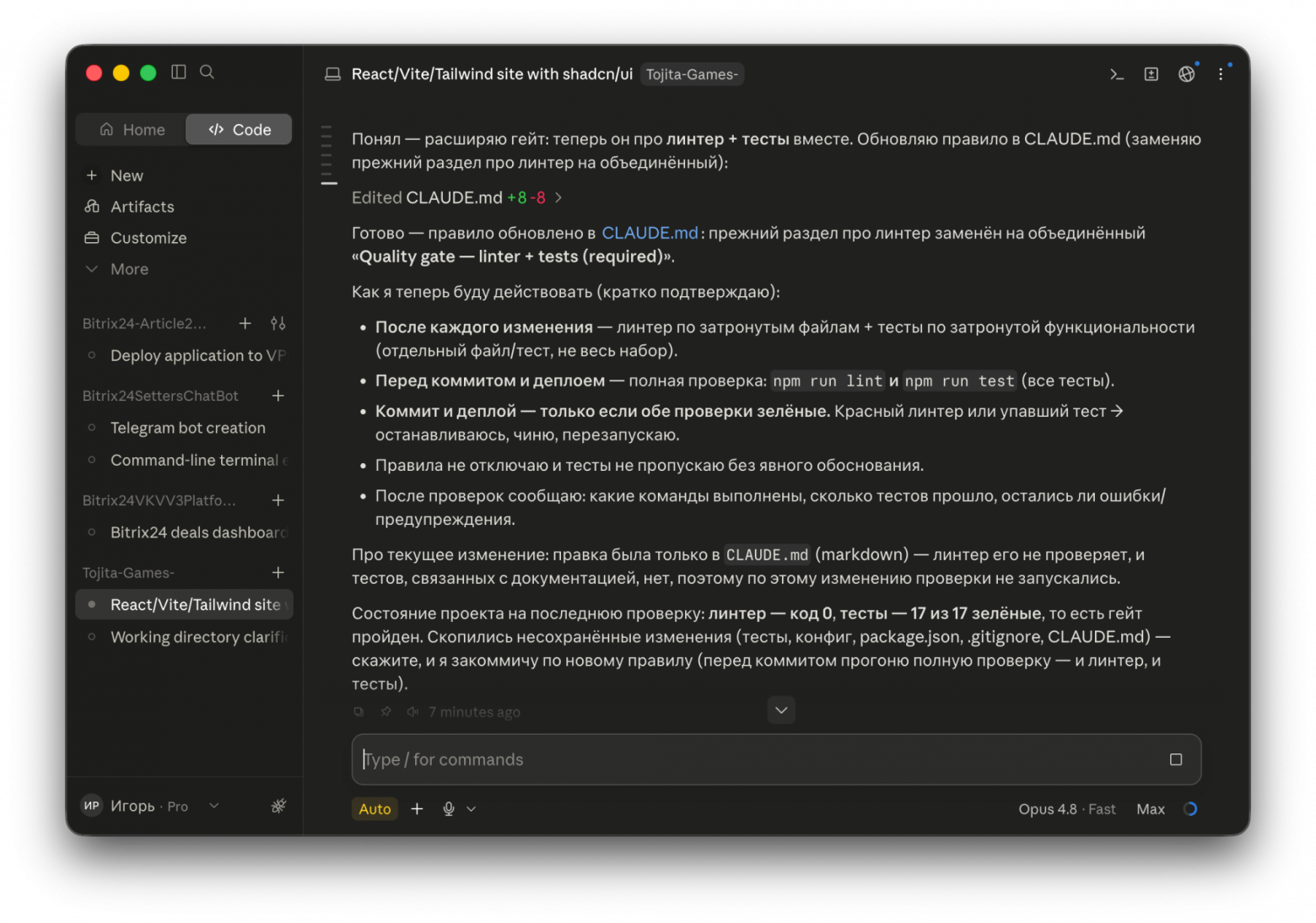
Task: Click the stop square in input
Action: click(1176, 759)
